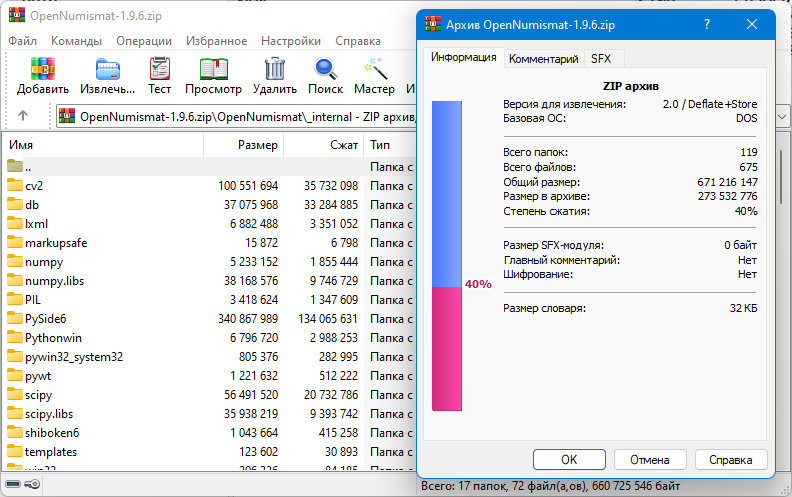This screenshot has width=792, height=497.
Task: Open Поиск magnifier search icon
Action: click(325, 69)
